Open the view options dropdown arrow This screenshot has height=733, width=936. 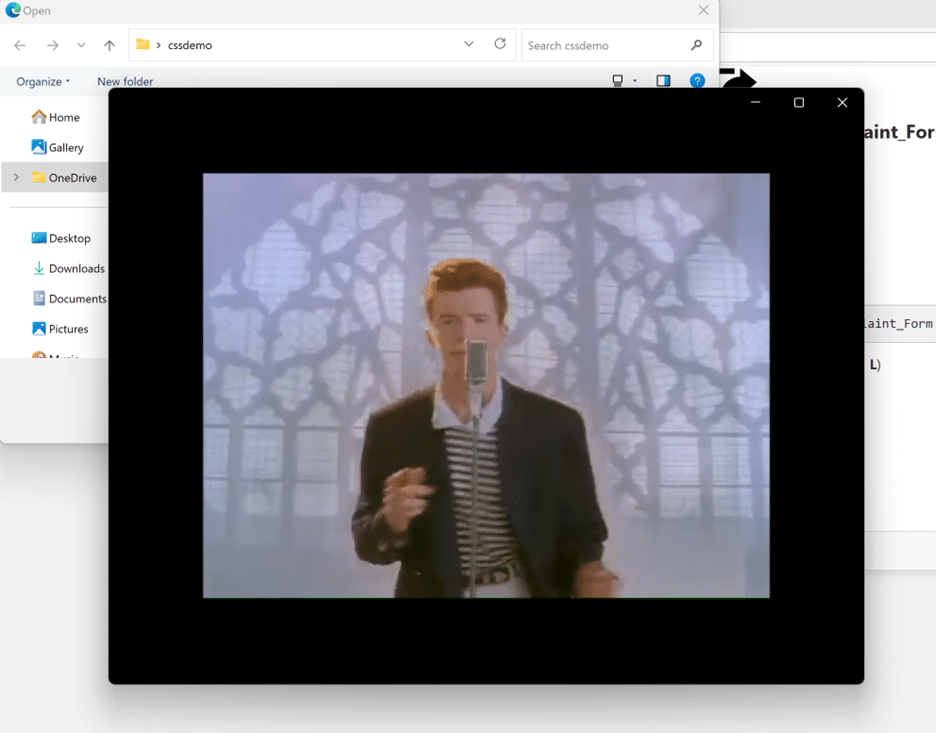point(634,81)
